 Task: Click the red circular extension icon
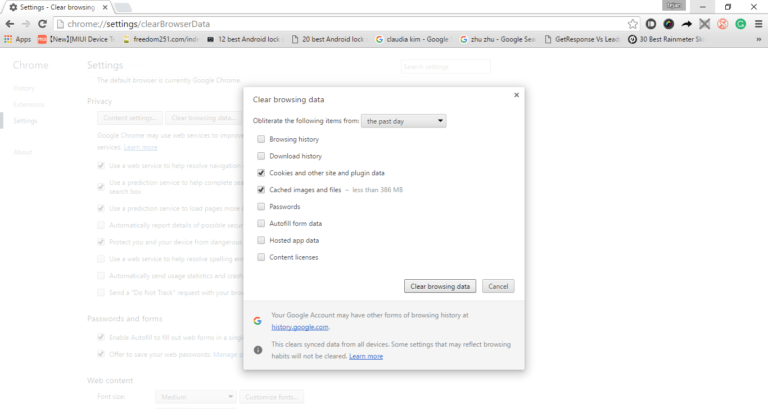click(x=722, y=24)
